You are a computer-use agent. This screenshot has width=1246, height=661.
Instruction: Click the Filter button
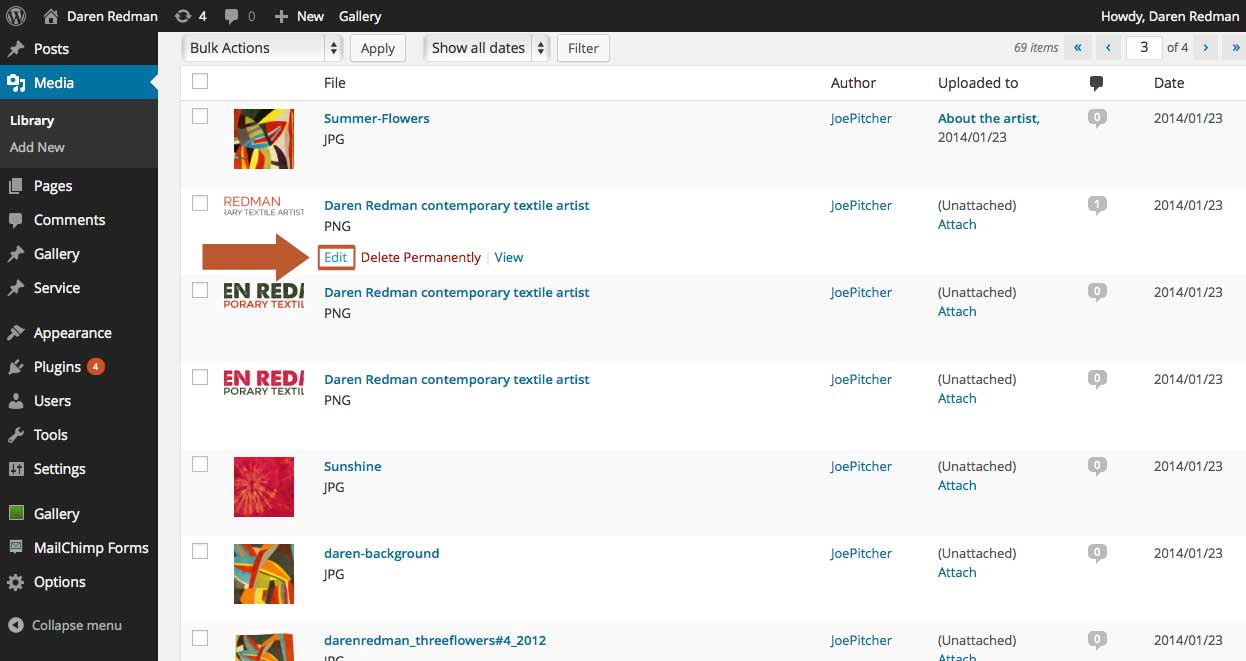(x=583, y=48)
